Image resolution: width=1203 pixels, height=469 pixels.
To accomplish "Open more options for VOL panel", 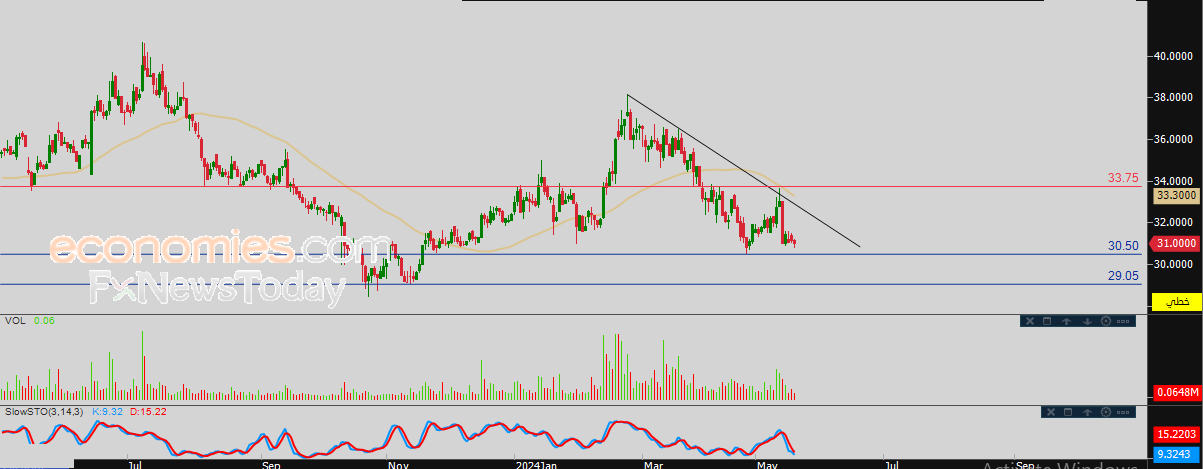I will tap(1123, 321).
